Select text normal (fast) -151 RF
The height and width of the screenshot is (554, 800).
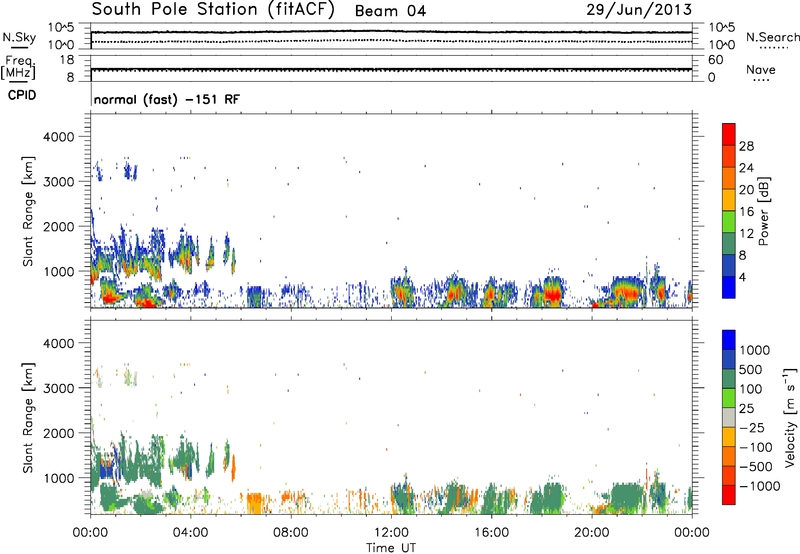(166, 99)
